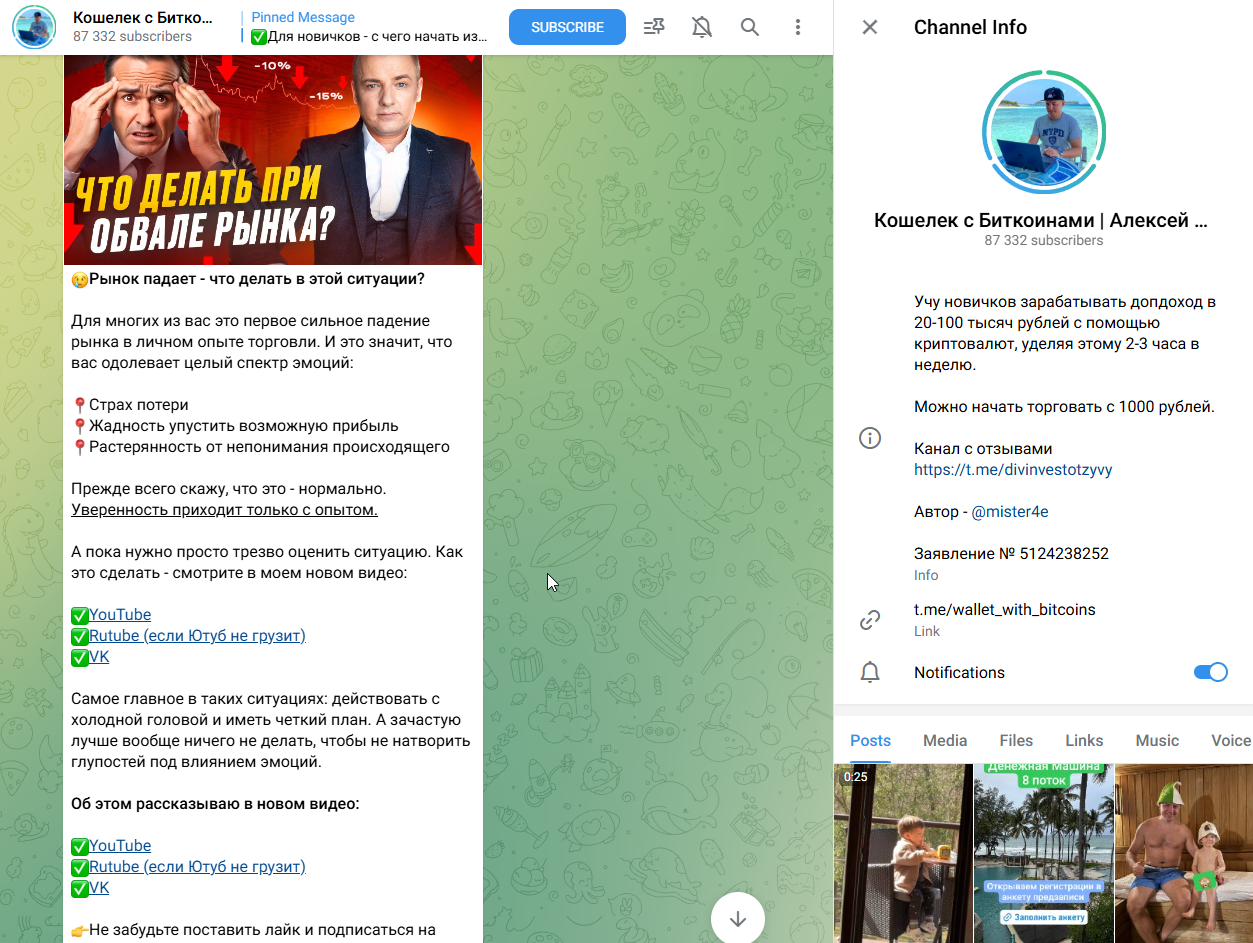
Task: Open the second Rutube link below
Action: point(197,867)
